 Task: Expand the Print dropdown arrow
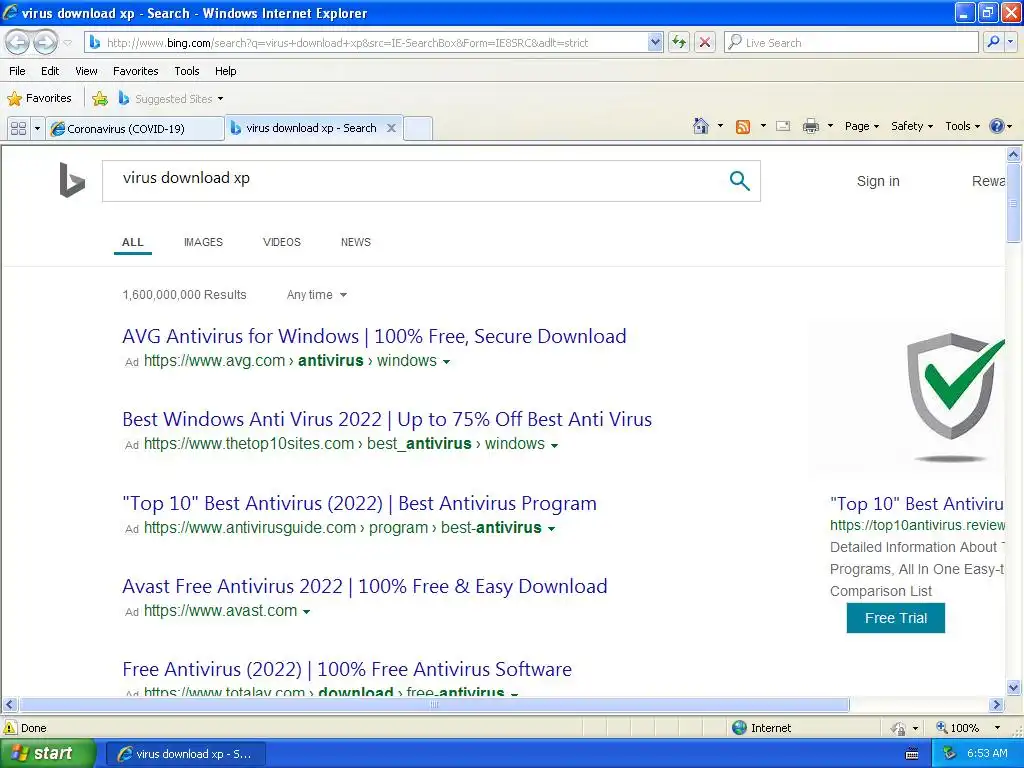tap(830, 126)
